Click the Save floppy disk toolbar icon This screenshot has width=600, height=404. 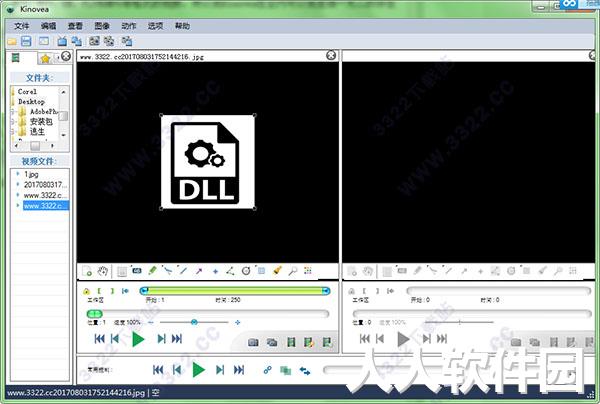pos(26,41)
